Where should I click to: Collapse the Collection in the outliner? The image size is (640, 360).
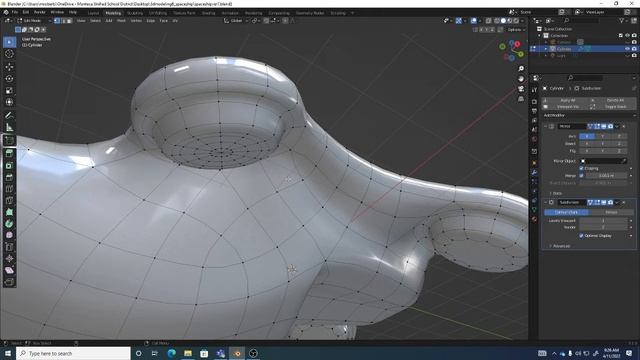click(x=540, y=36)
